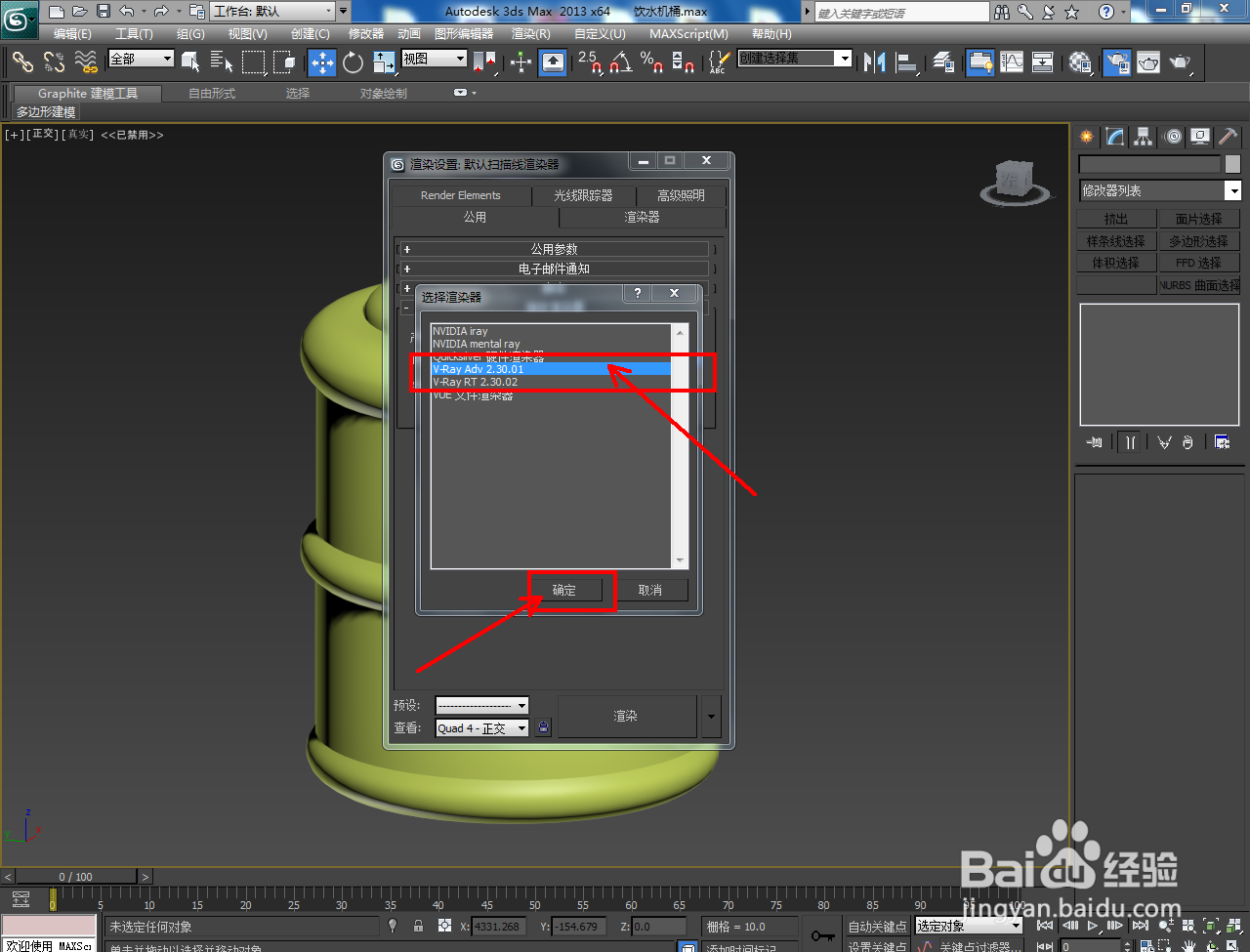
Task: Toggle Pin Stack in modifier panel
Action: coord(1095,442)
